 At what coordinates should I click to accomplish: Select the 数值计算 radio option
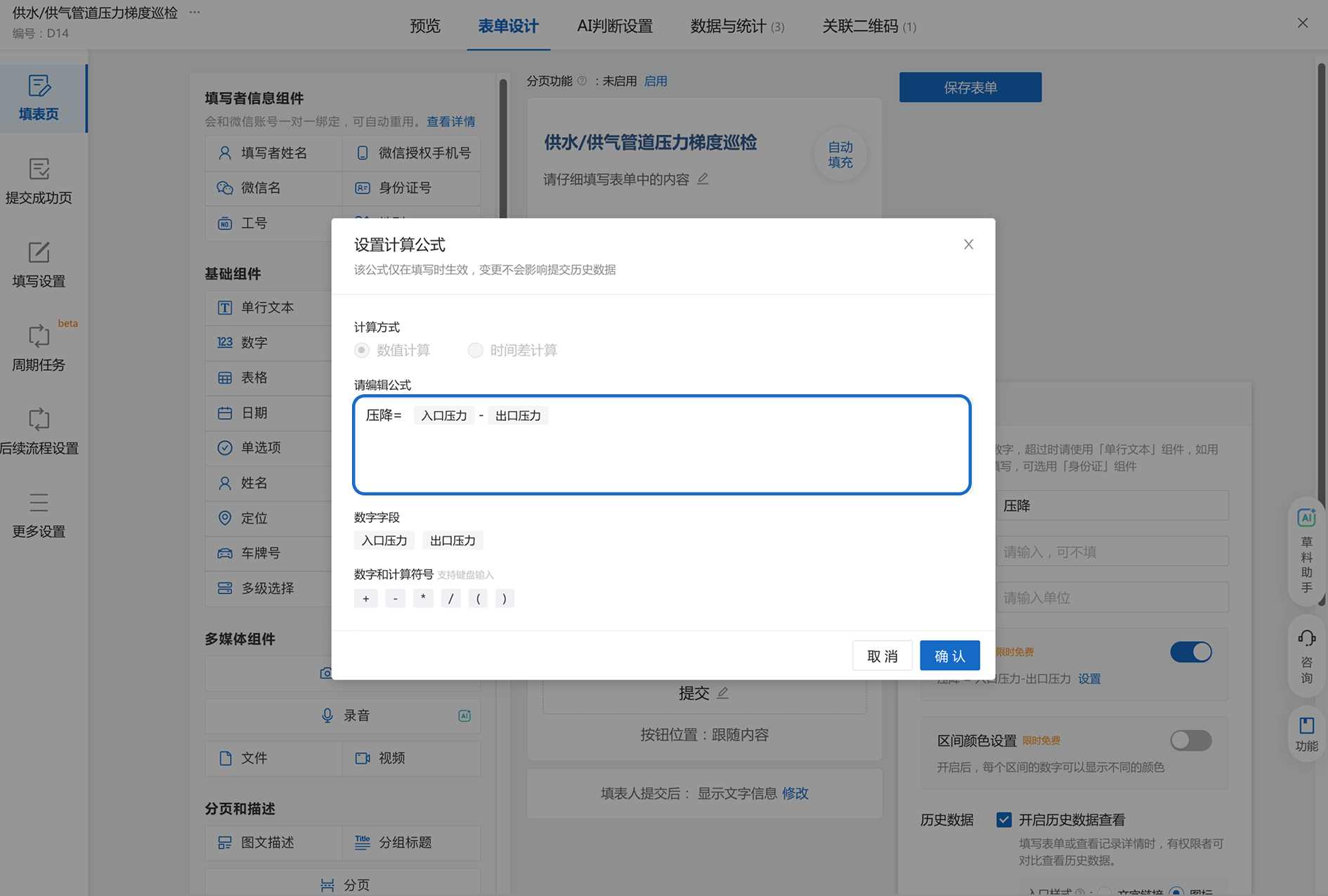(x=362, y=350)
